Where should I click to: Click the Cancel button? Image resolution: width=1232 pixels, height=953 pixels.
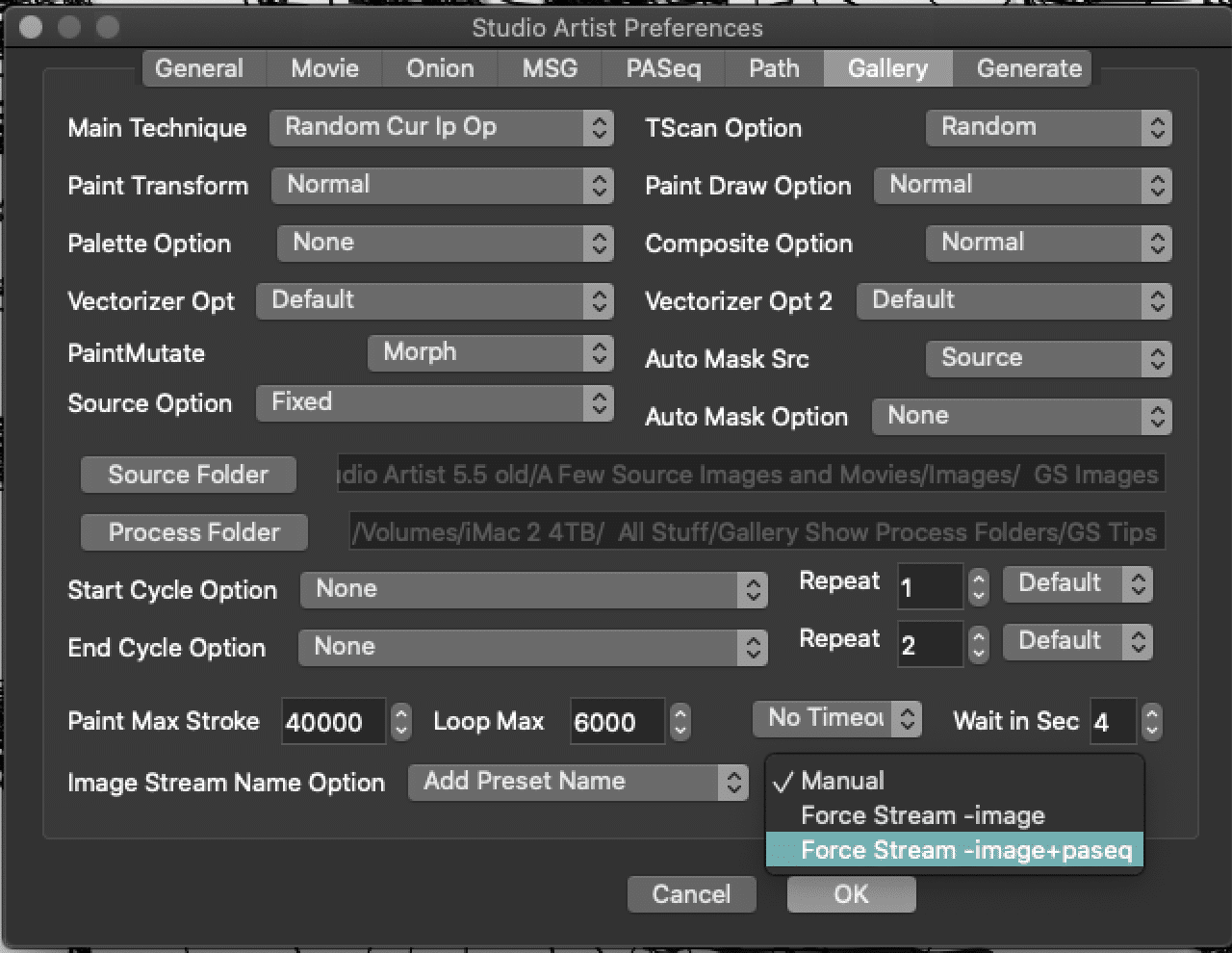pos(691,894)
